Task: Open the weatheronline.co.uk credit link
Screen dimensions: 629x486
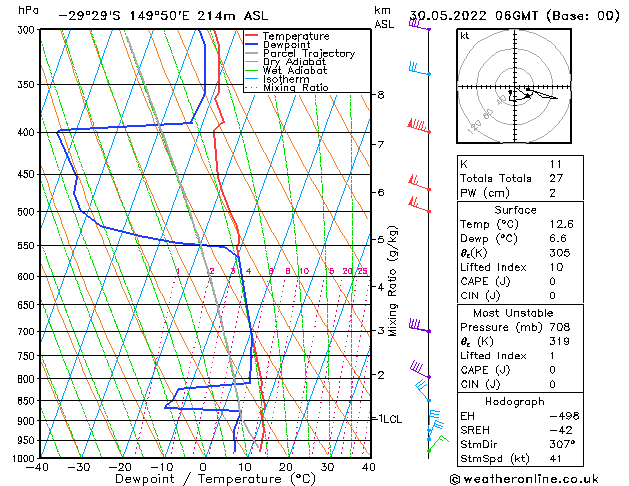Action: pyautogui.click(x=524, y=479)
